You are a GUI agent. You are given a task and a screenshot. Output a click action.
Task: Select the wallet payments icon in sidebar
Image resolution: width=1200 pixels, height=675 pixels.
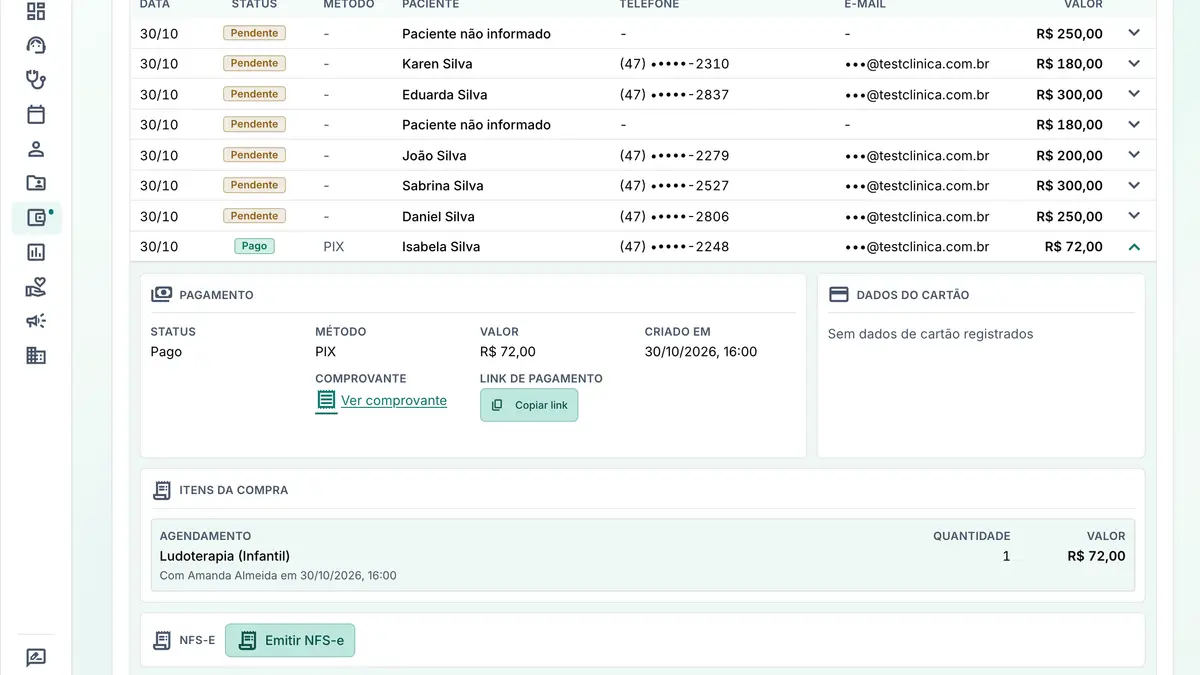point(36,218)
